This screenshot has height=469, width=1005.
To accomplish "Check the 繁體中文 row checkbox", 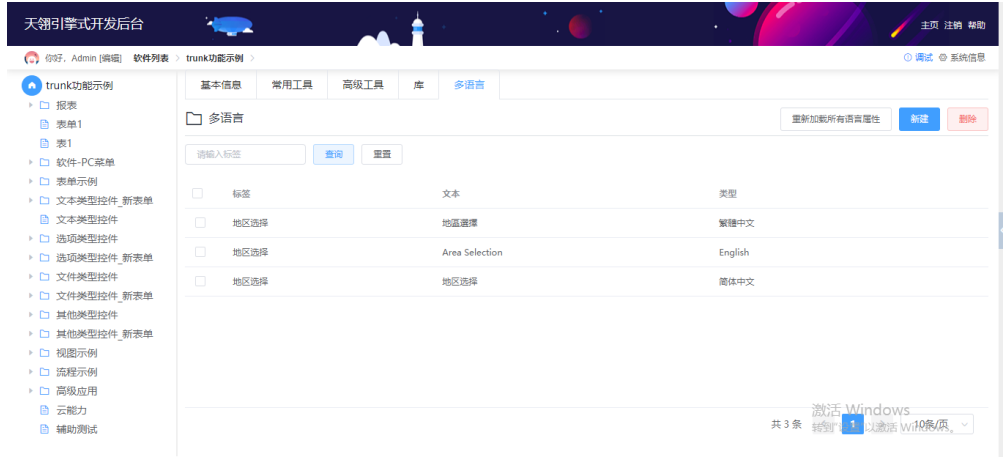I will point(200,223).
